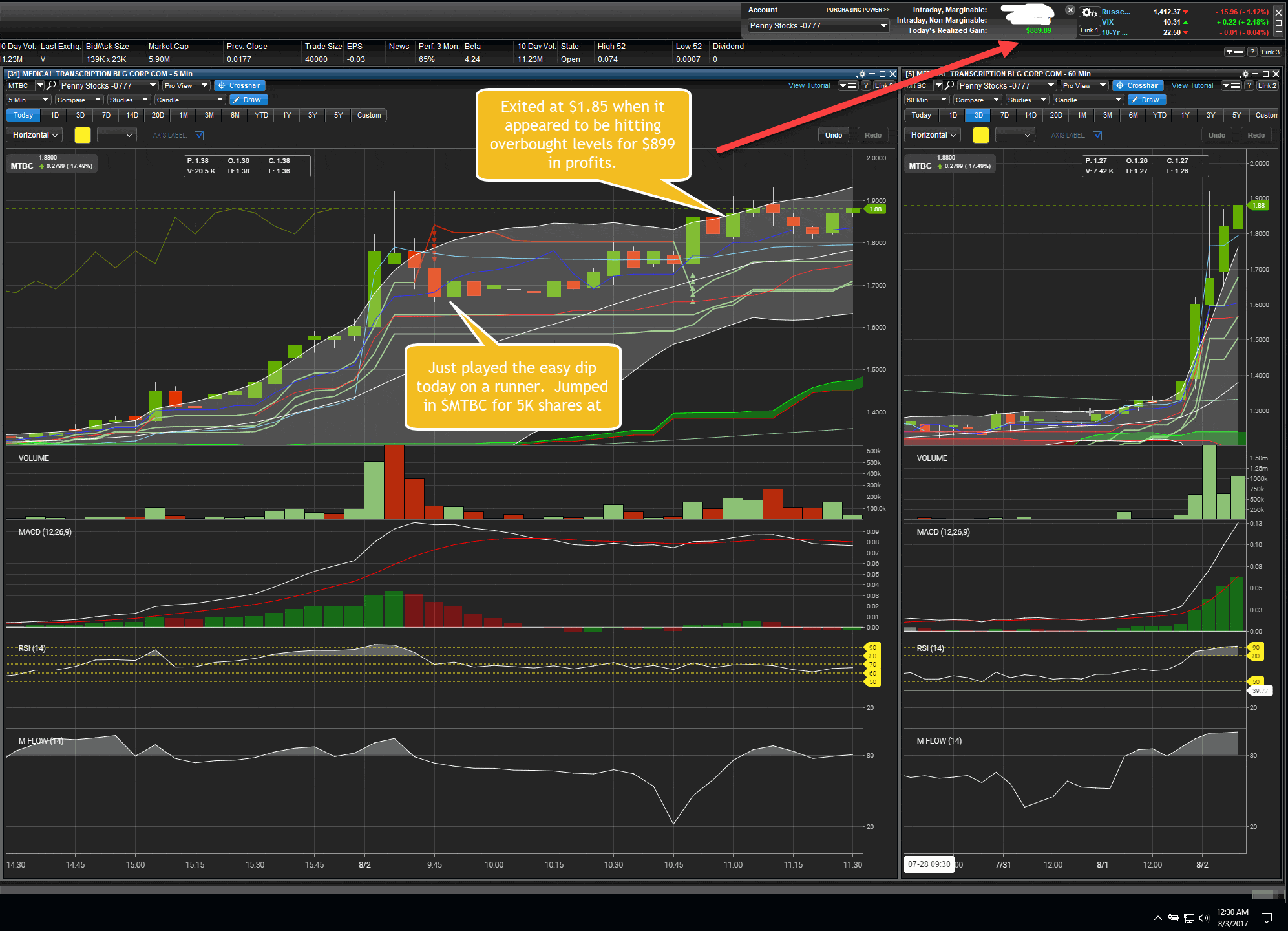This screenshot has width=1288, height=931.
Task: Toggle Axis Label checkbox in 60 Min chart
Action: click(x=1097, y=135)
